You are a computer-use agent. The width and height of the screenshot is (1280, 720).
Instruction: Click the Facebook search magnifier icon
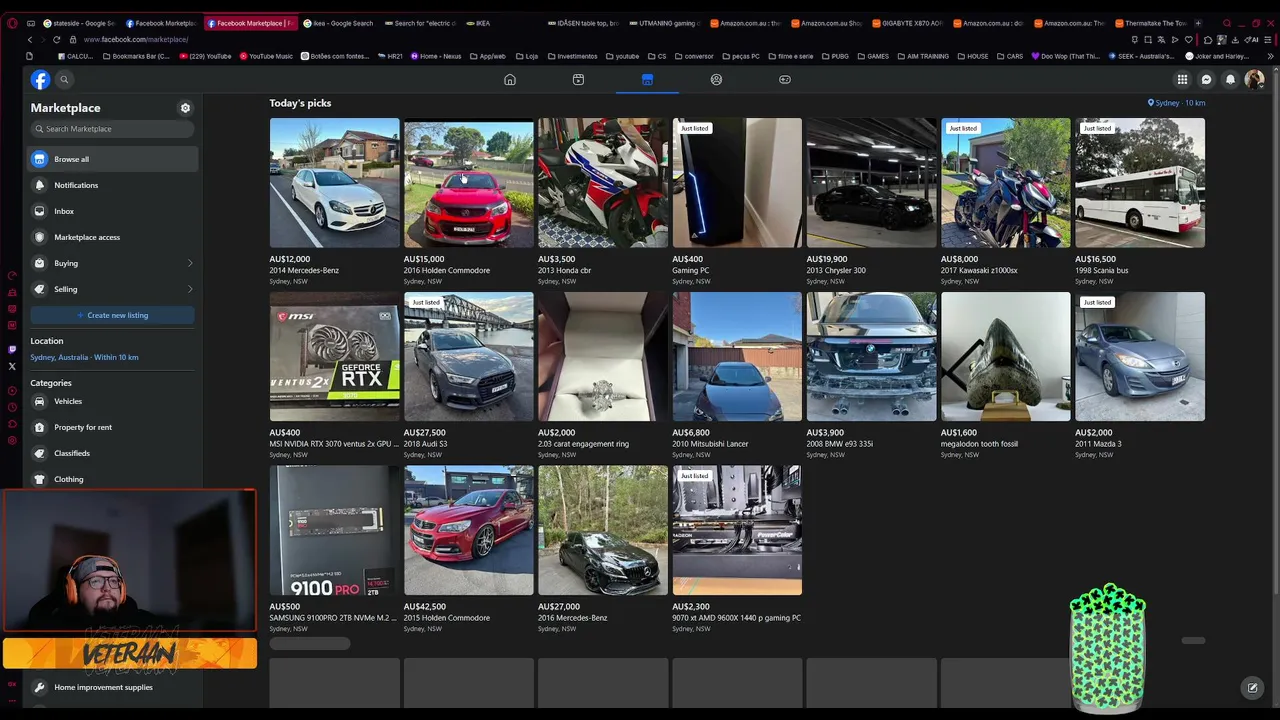tap(64, 80)
